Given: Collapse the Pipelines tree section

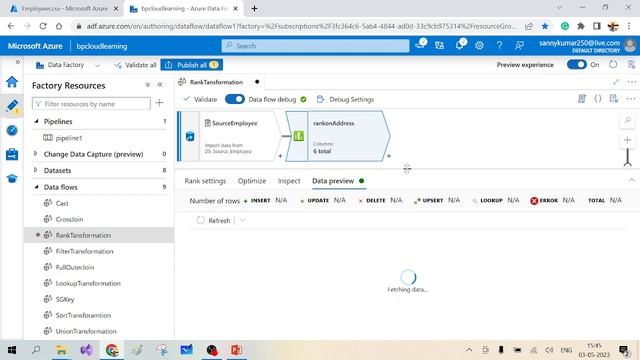Looking at the screenshot, I should [x=36, y=121].
